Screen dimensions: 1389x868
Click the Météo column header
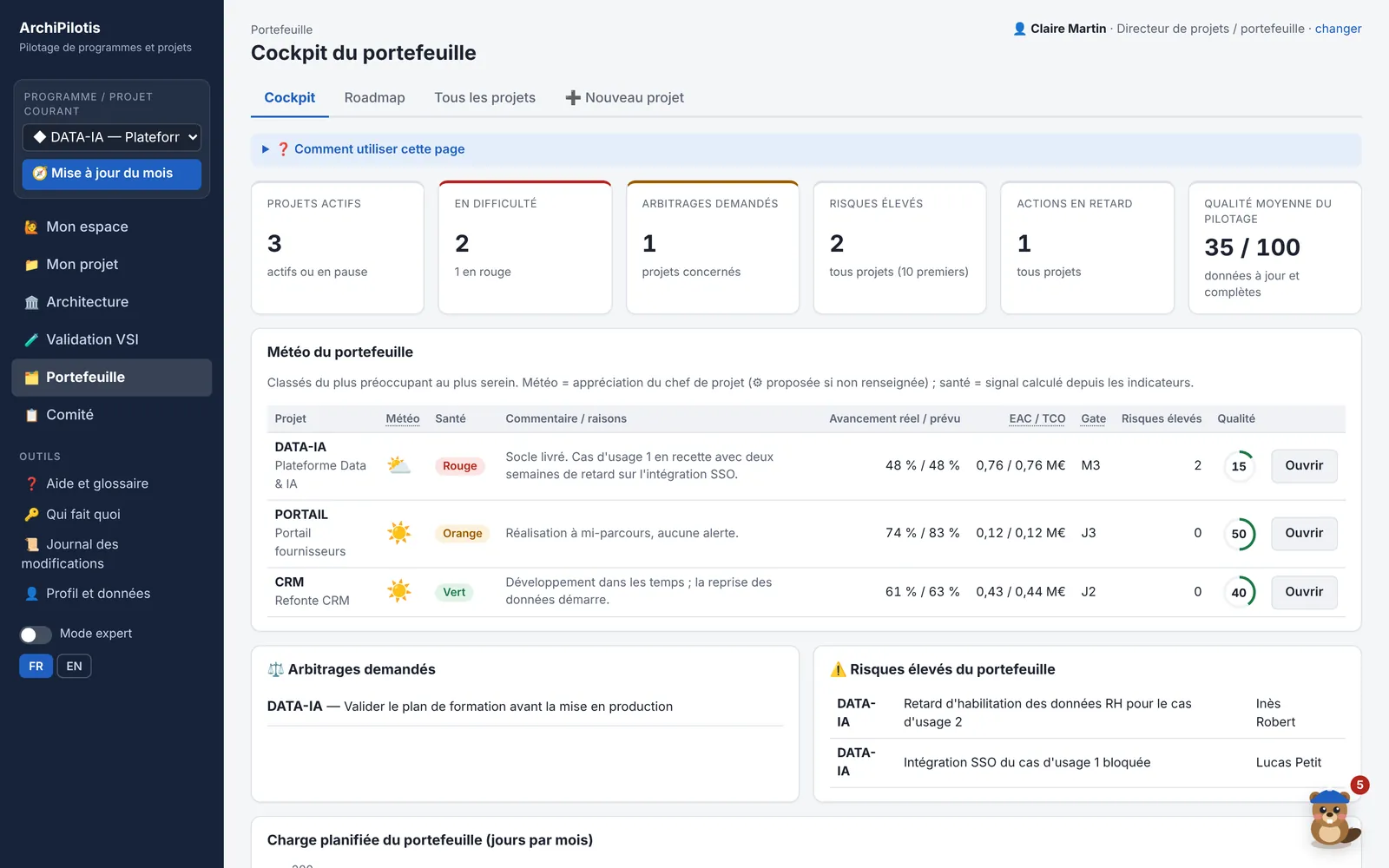coord(403,418)
